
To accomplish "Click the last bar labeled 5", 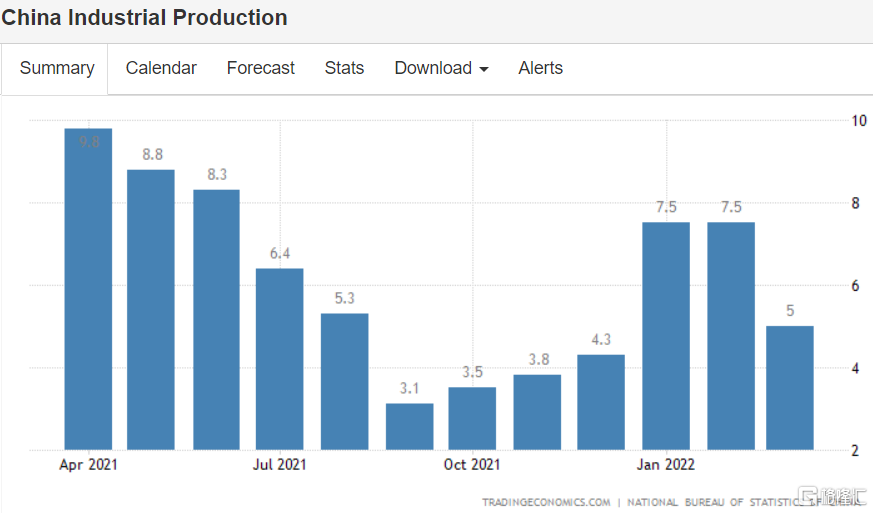I will (790, 388).
